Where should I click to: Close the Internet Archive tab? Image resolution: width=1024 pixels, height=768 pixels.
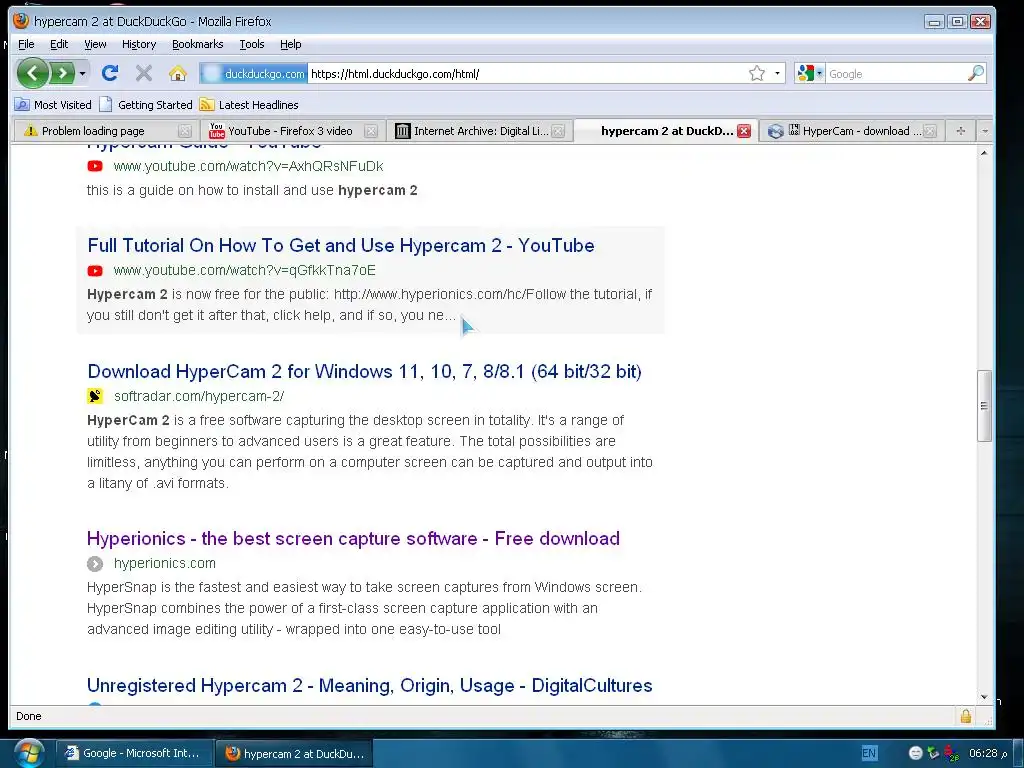pos(558,131)
